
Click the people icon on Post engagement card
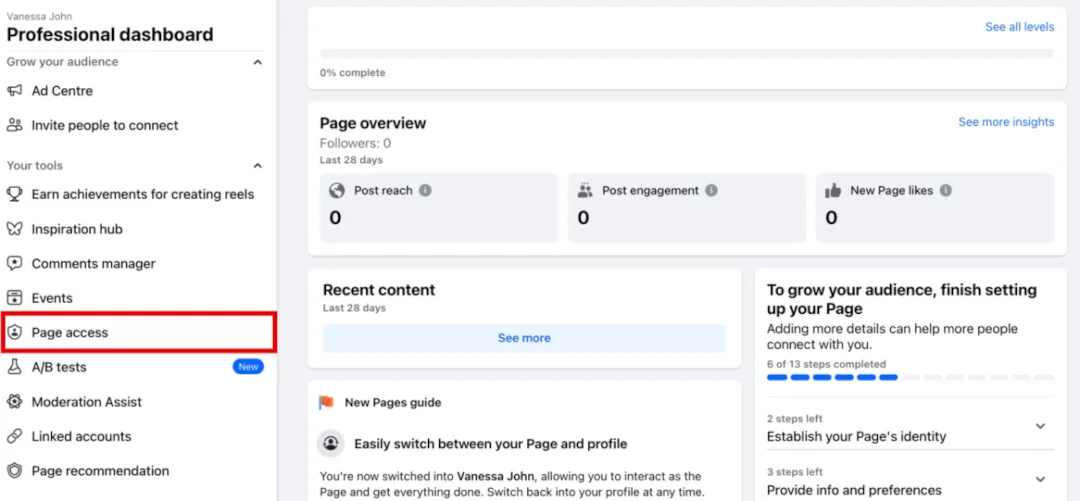585,191
